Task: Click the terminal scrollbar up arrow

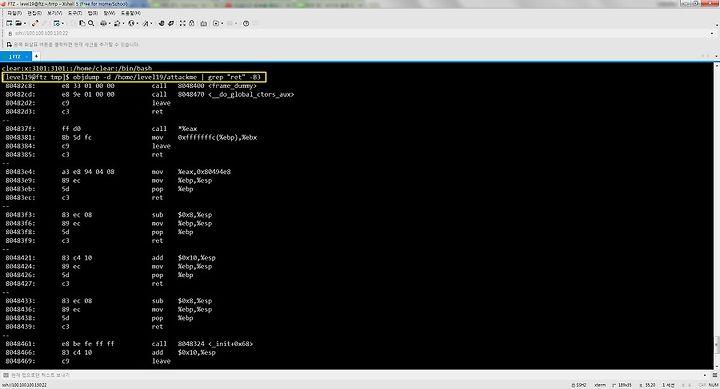Action: (716, 65)
